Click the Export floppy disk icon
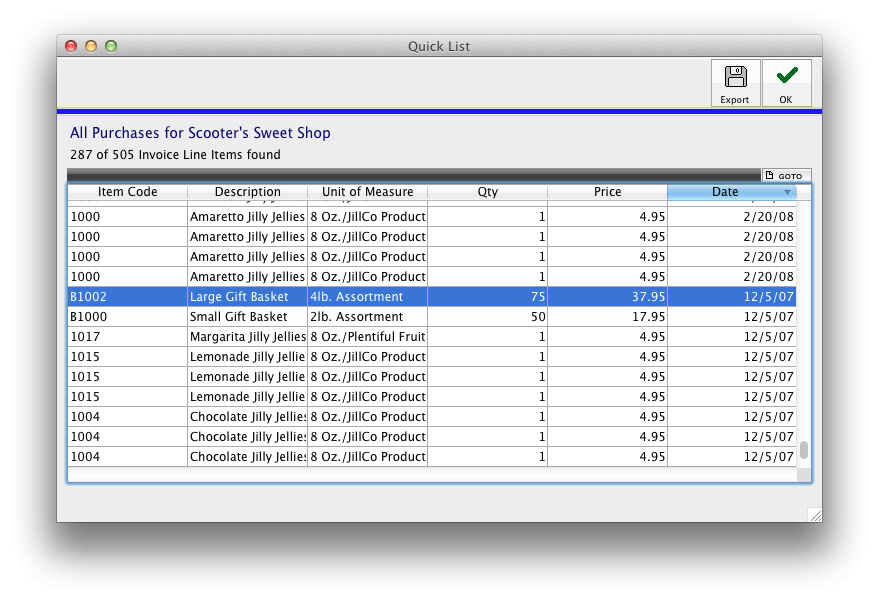879x601 pixels. pyautogui.click(x=735, y=77)
